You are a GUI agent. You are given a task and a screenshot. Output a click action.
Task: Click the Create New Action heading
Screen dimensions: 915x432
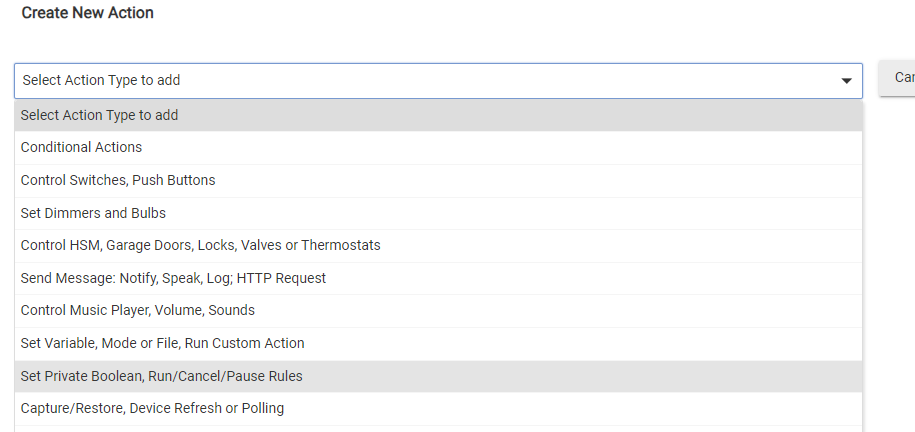pyautogui.click(x=87, y=13)
